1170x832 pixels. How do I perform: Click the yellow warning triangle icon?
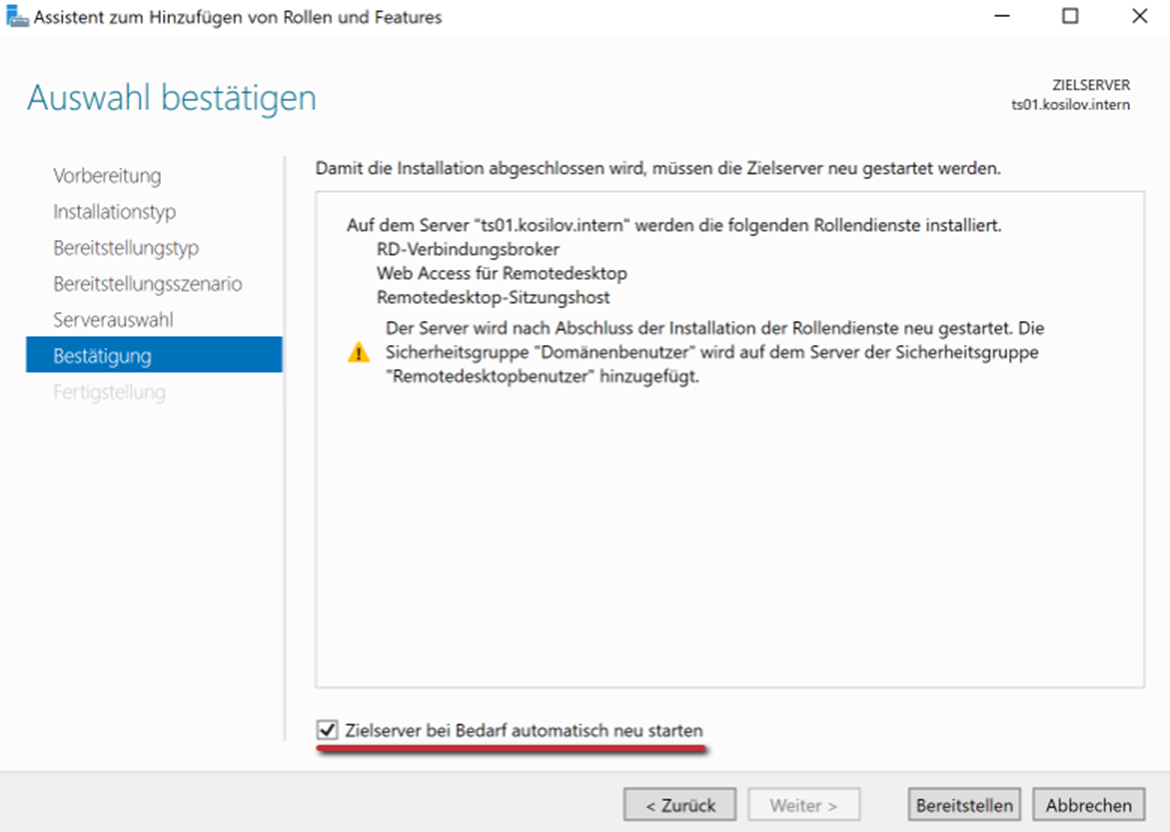coord(358,353)
